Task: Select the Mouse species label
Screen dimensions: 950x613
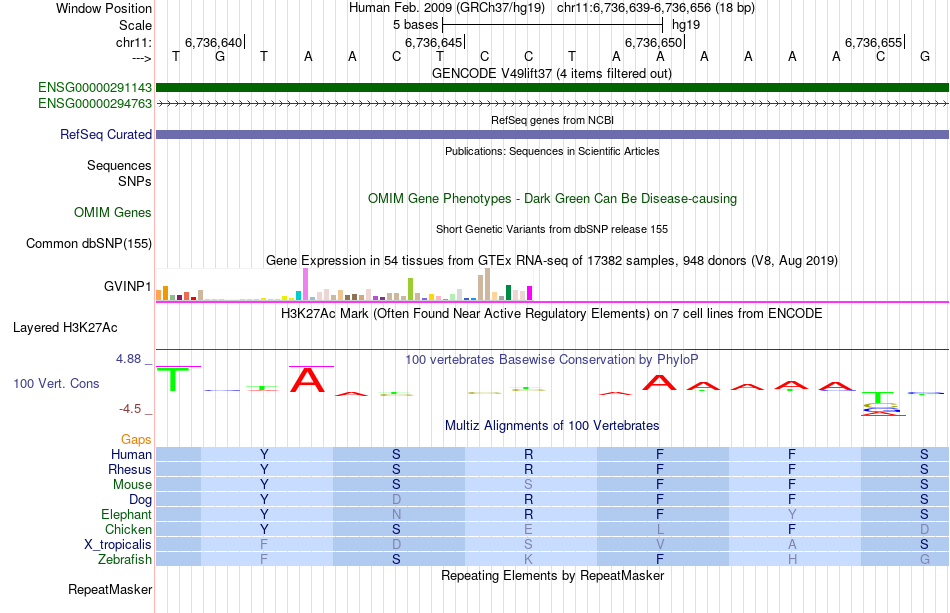Action: [132, 485]
